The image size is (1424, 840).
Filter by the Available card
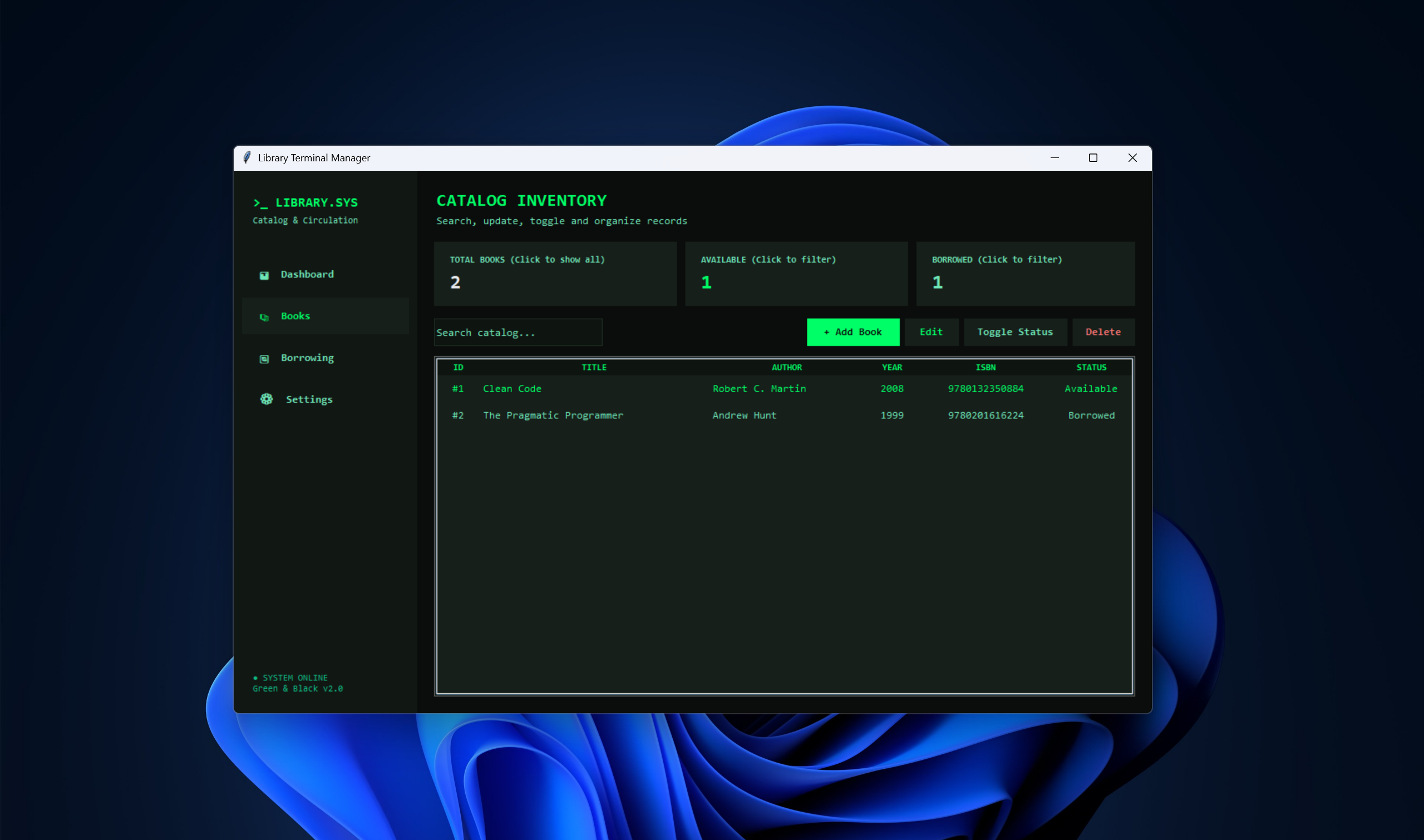796,274
